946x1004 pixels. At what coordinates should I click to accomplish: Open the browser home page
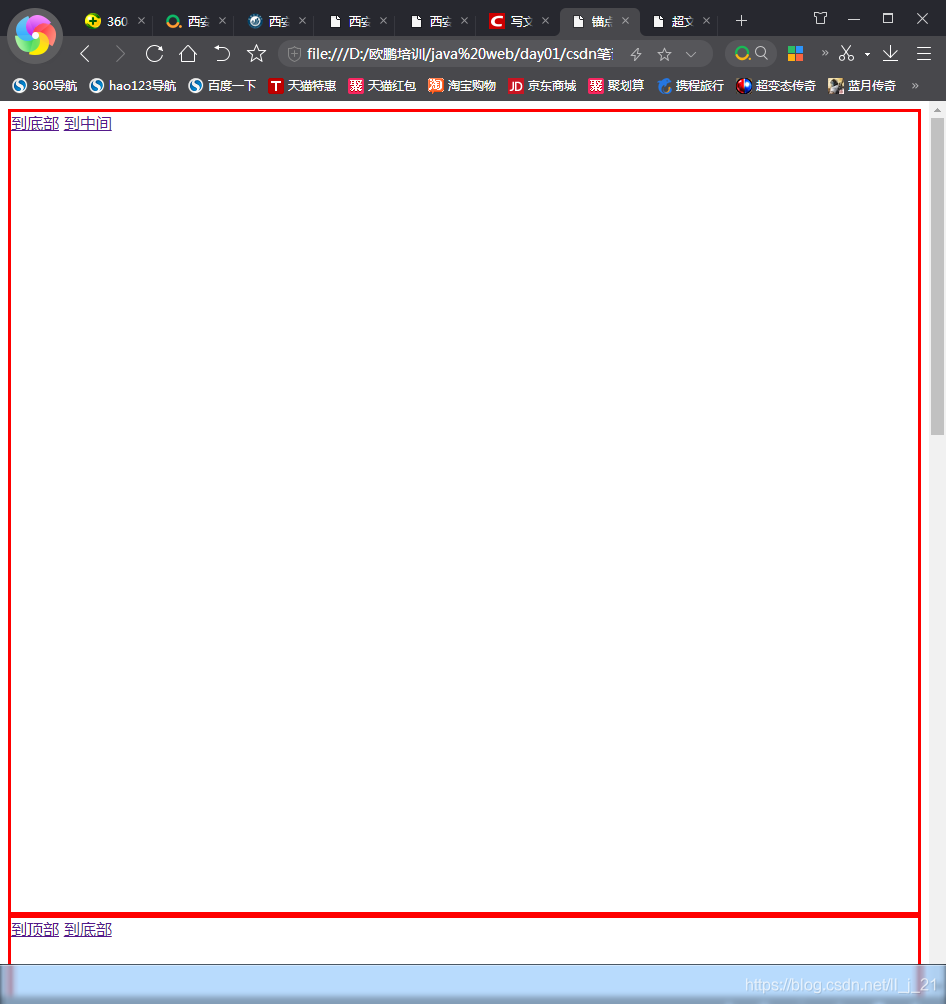coord(188,54)
